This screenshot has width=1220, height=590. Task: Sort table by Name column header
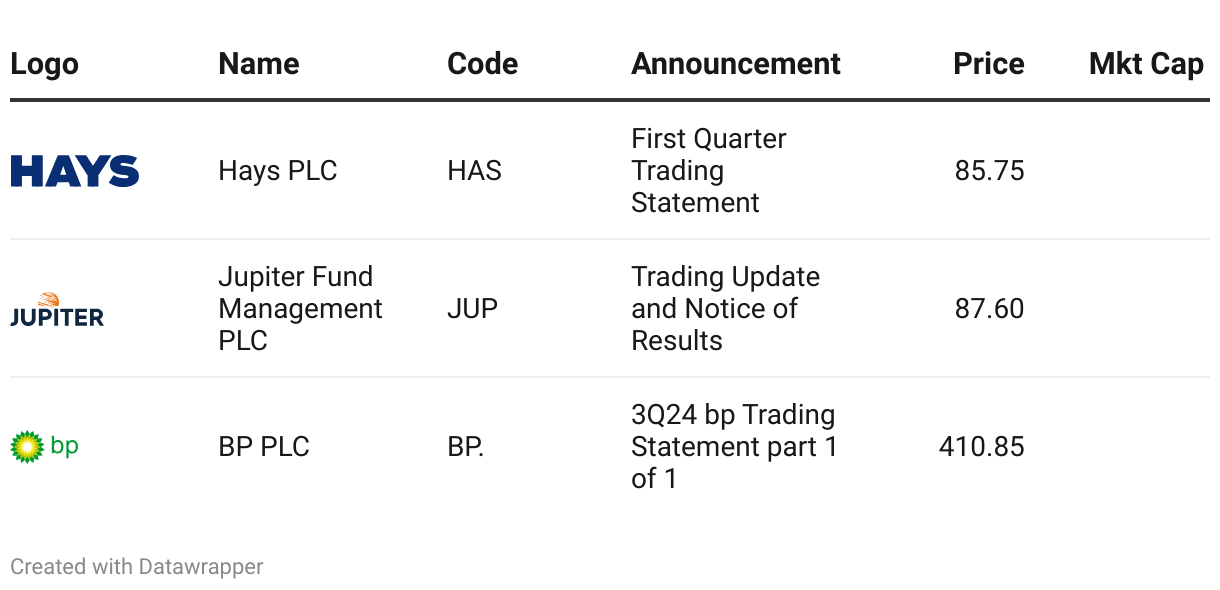[259, 64]
